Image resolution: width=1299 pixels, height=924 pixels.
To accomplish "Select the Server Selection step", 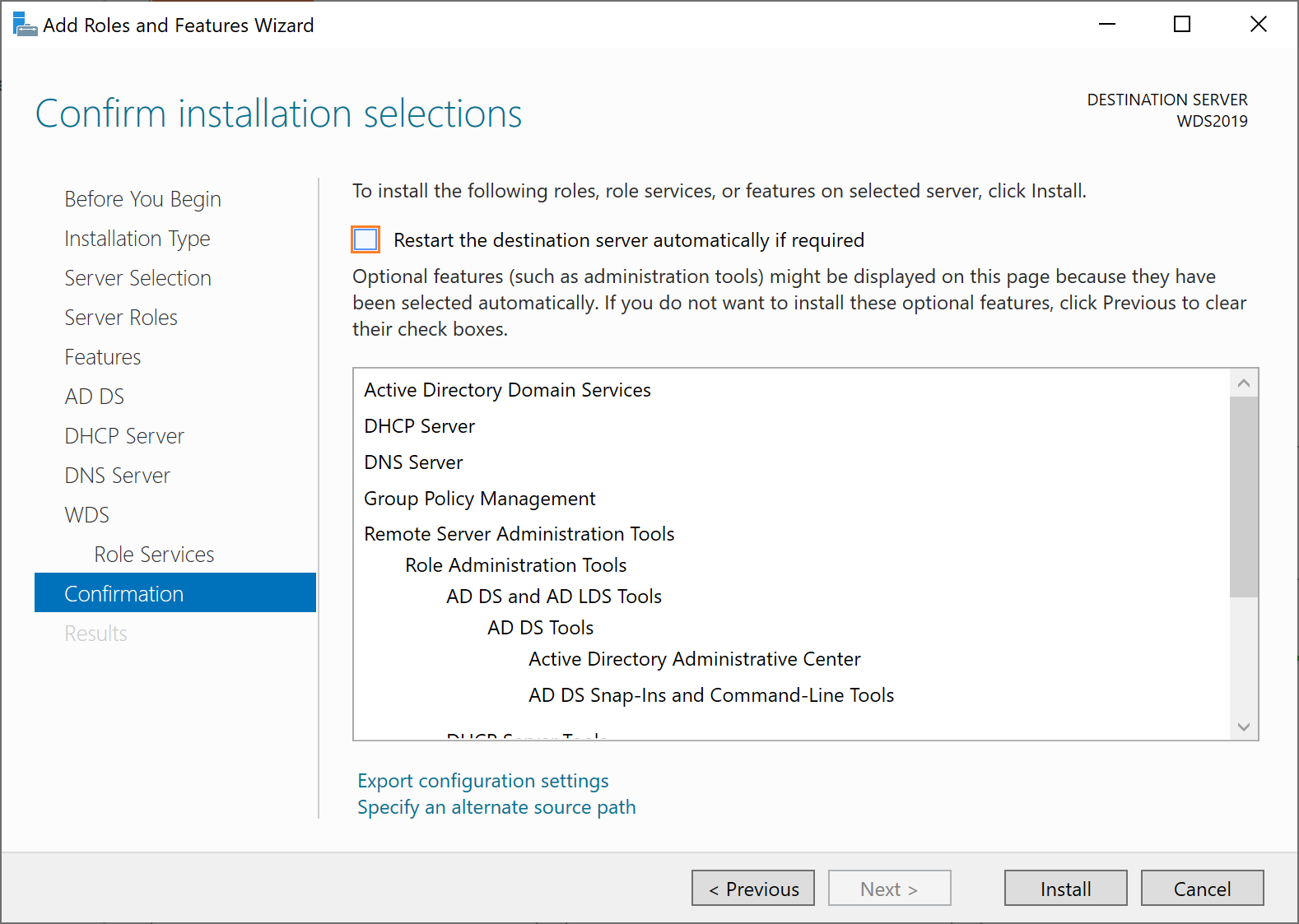I will click(137, 278).
